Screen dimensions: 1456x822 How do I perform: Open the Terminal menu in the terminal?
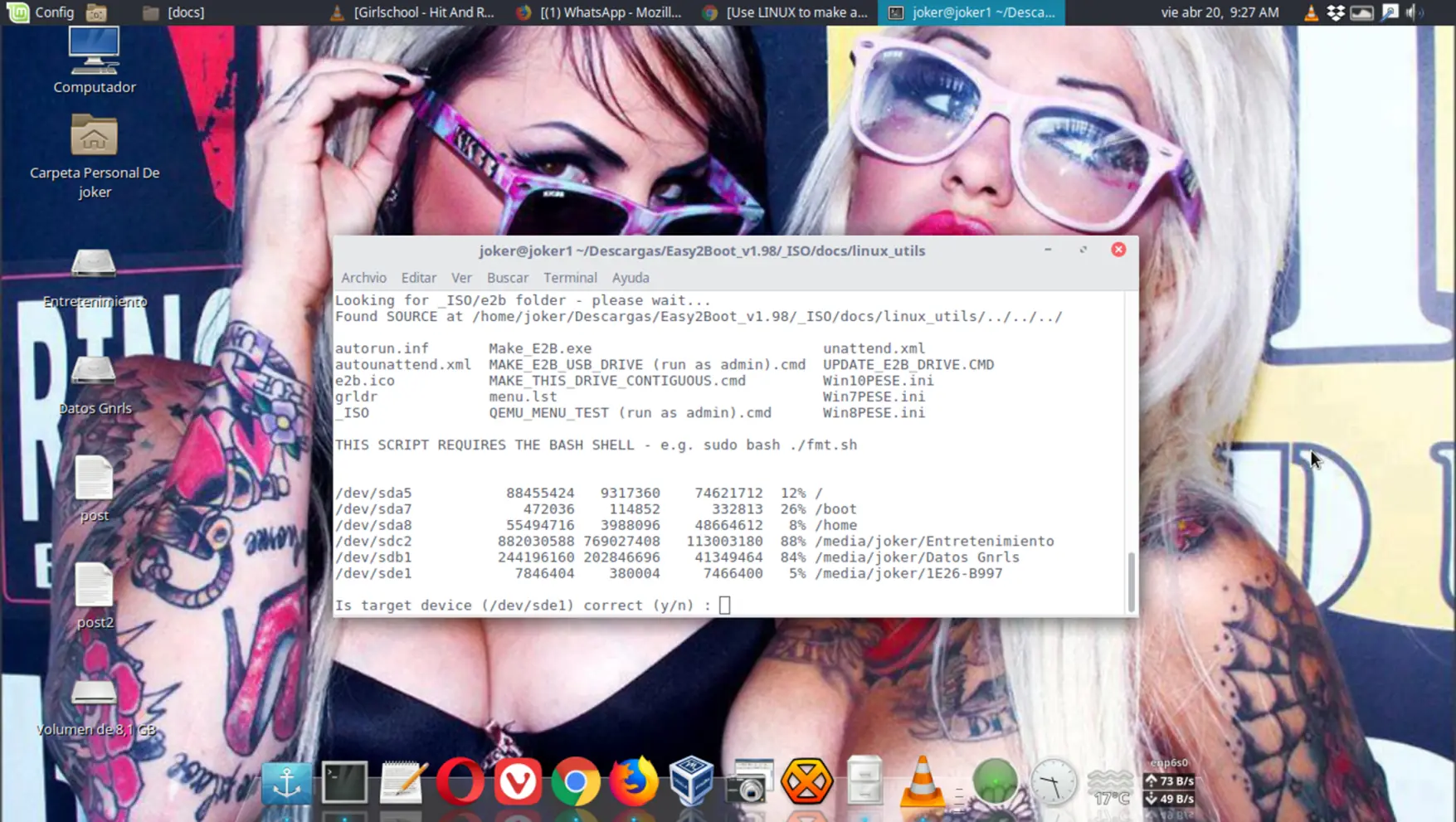(x=570, y=278)
